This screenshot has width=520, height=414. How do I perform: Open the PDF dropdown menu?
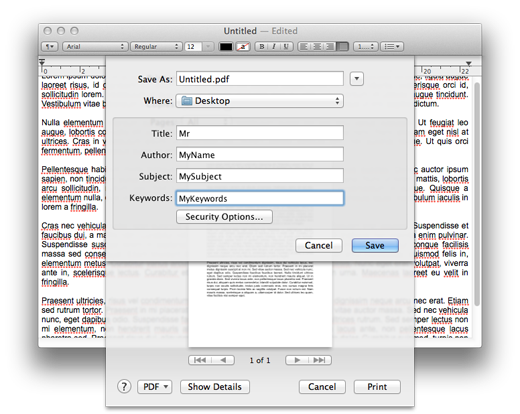tap(155, 387)
